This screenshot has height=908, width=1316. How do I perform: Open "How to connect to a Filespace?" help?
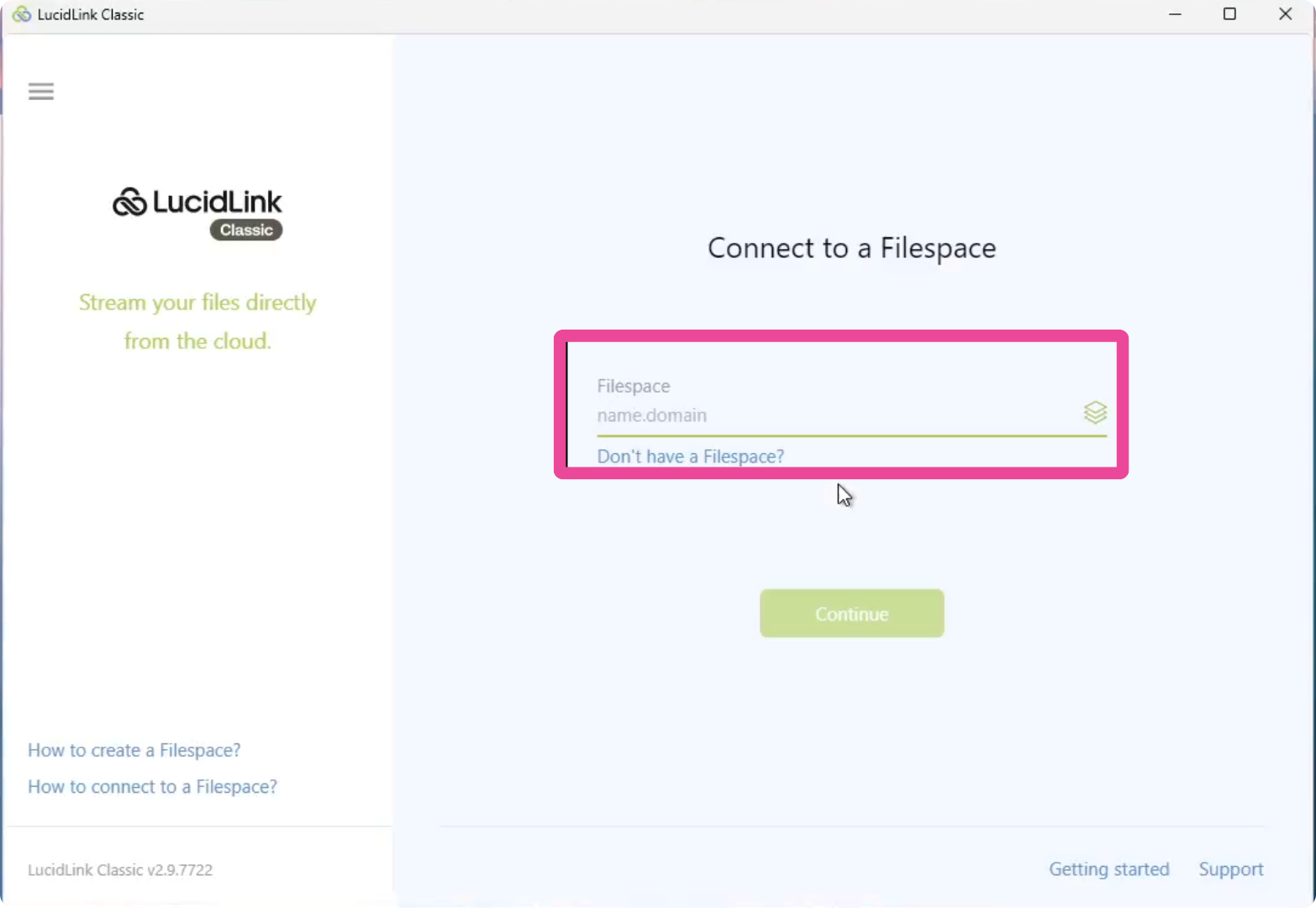[152, 787]
